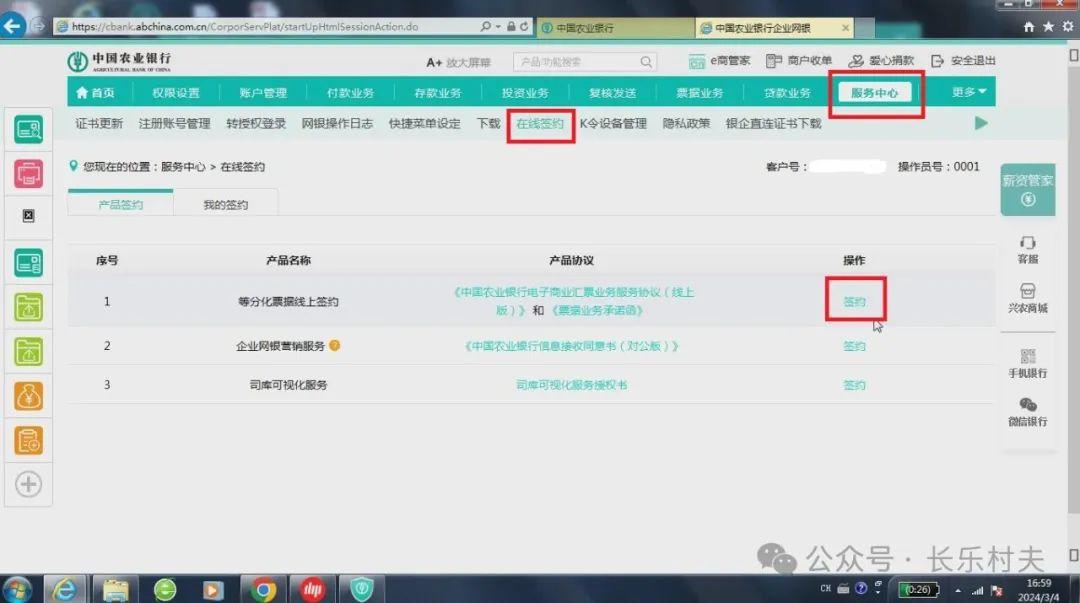
Task: Open 爱心捐款 from the top bar
Action: click(881, 61)
